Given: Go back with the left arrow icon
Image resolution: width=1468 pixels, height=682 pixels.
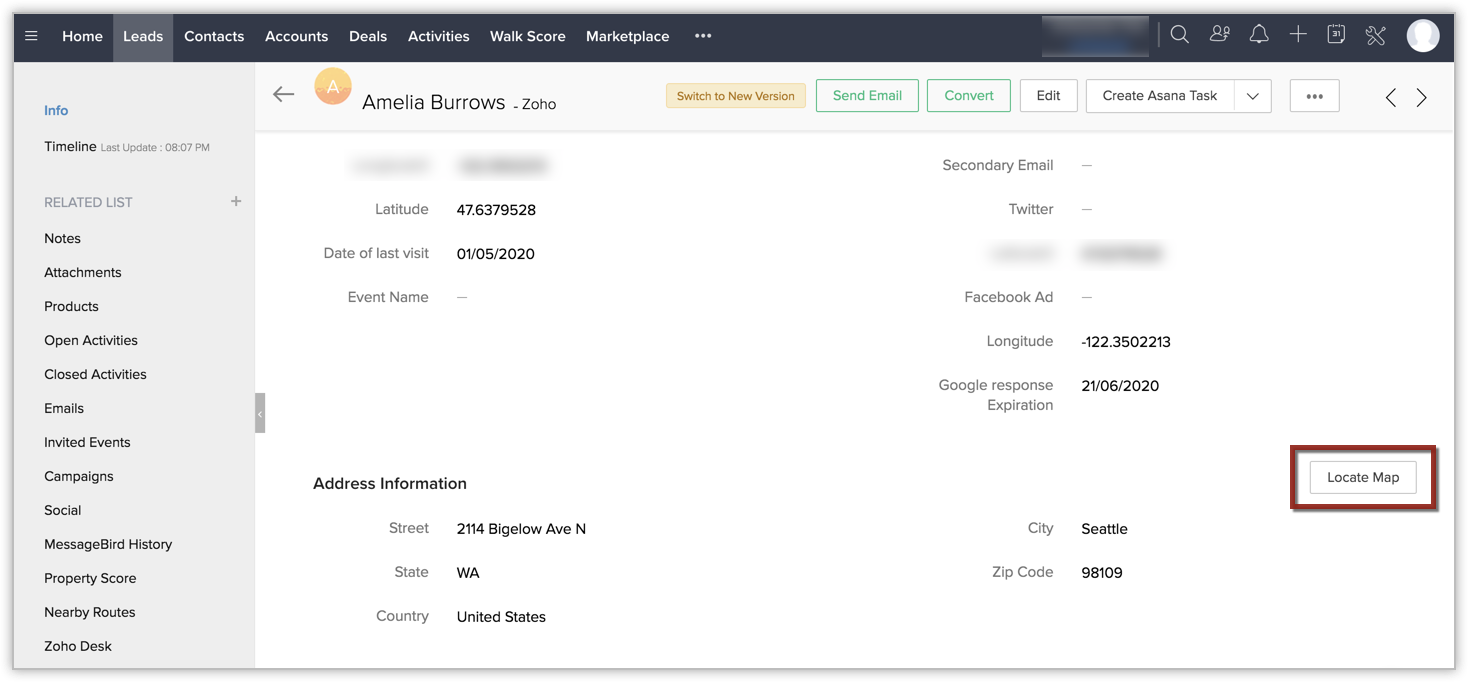Looking at the screenshot, I should point(284,94).
